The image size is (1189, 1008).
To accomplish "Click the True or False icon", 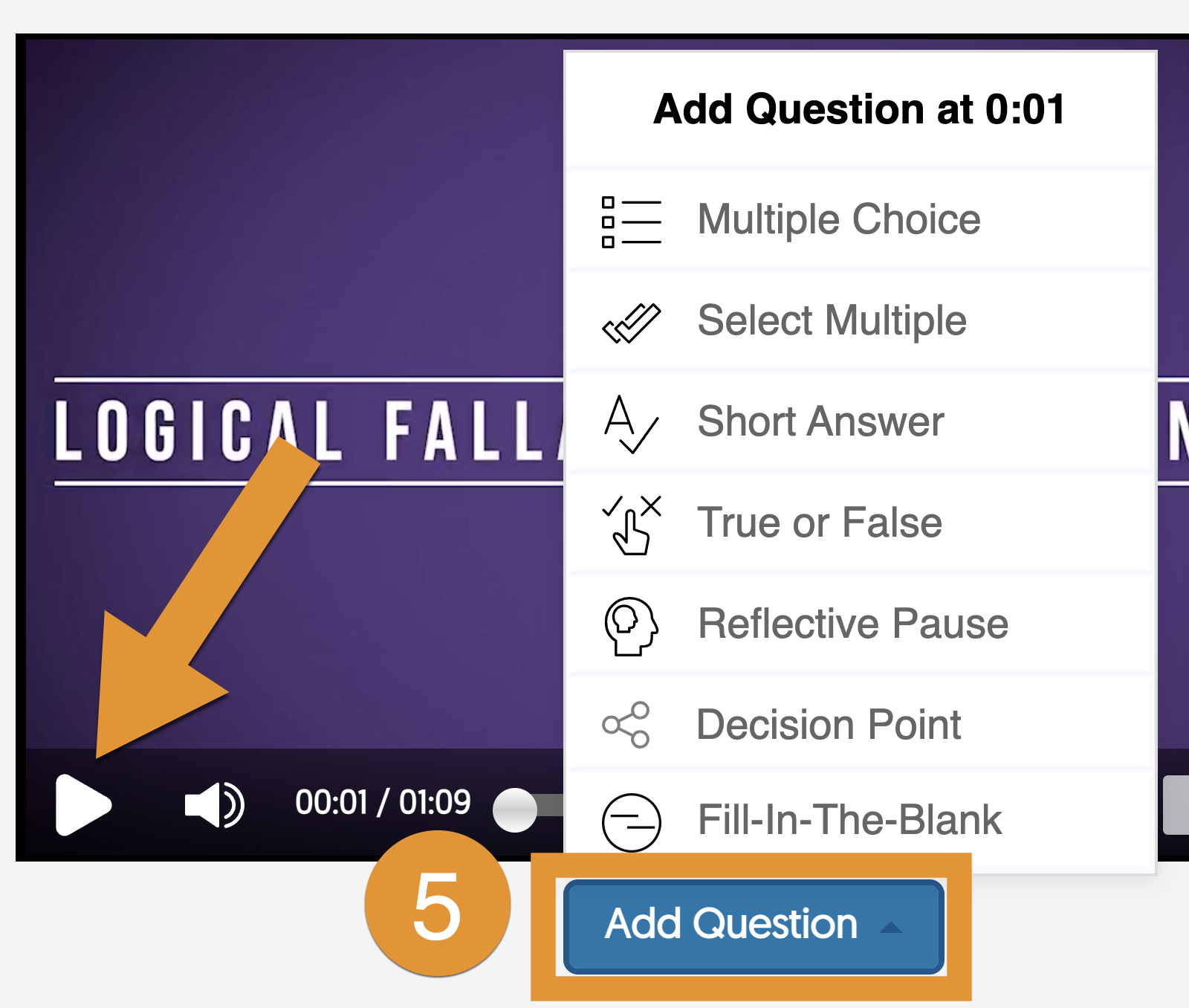I will pos(631,525).
